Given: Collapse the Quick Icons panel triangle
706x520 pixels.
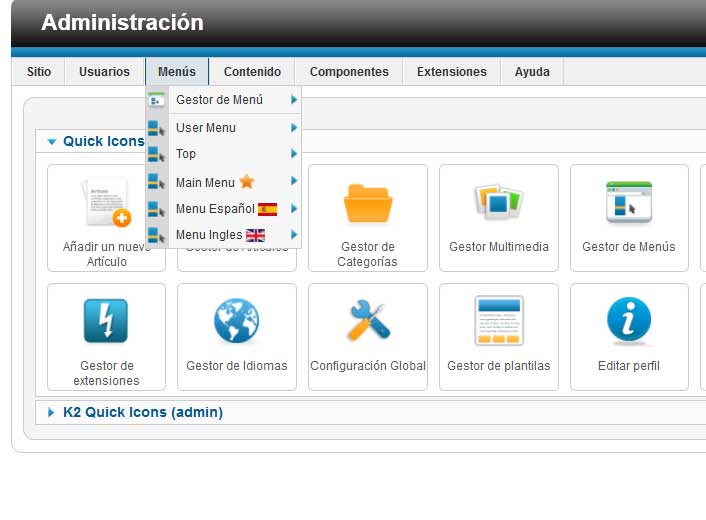Looking at the screenshot, I should 52,142.
